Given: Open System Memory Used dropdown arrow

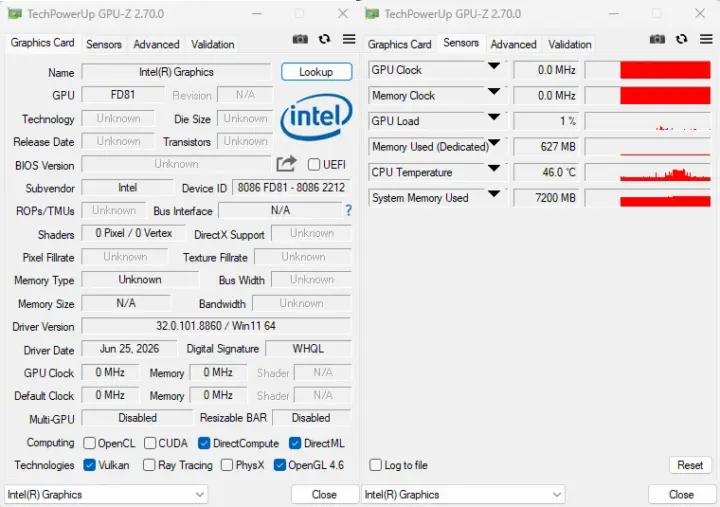Looking at the screenshot, I should (494, 194).
